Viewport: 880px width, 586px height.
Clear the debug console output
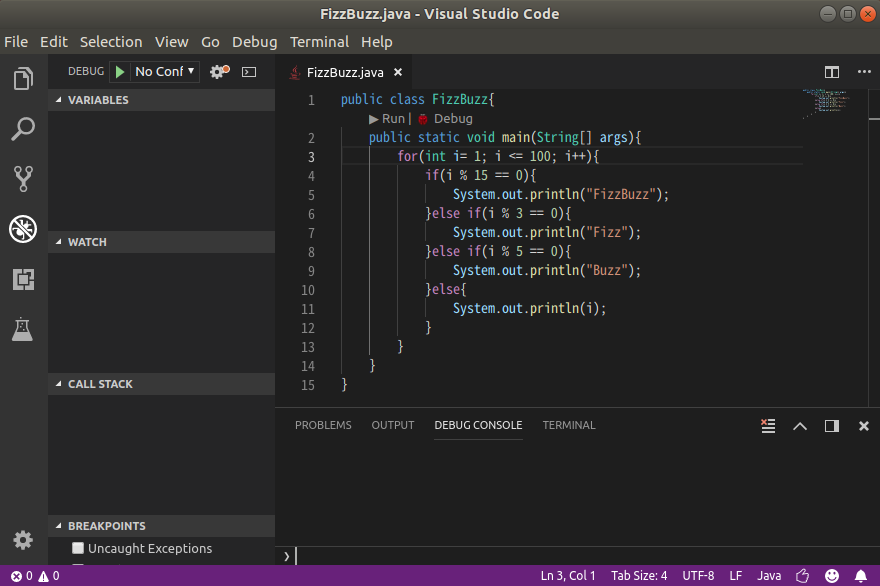pos(768,425)
